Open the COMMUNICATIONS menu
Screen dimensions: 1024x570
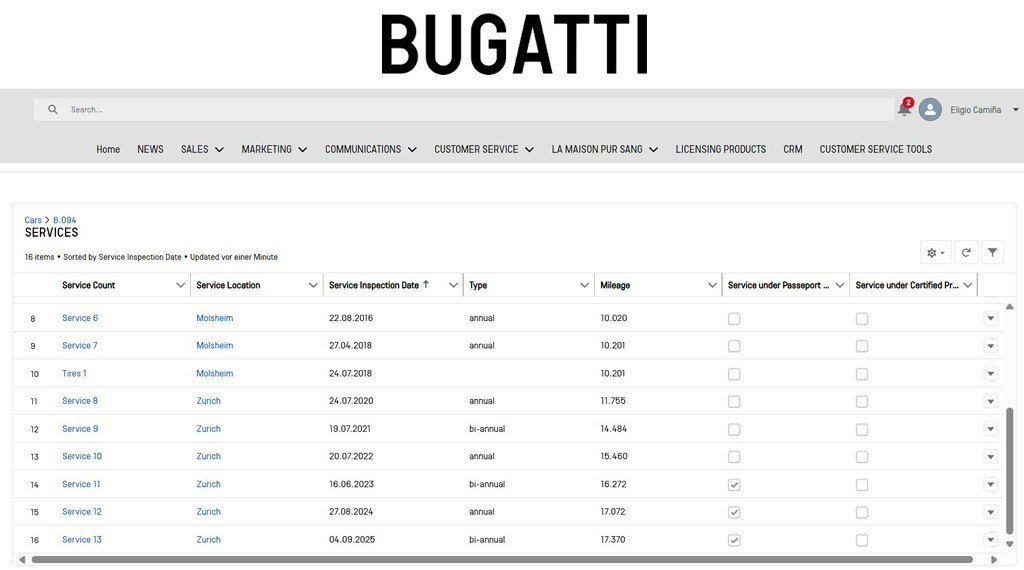(x=370, y=150)
